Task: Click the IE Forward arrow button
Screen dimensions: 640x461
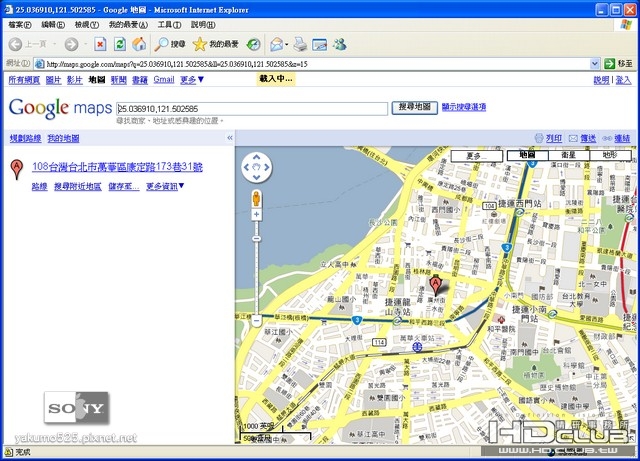Action: [x=71, y=44]
